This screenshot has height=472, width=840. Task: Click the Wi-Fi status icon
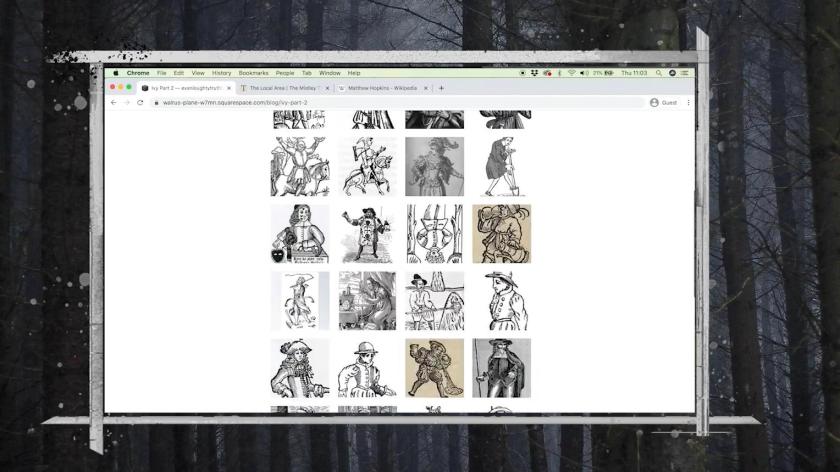click(571, 73)
